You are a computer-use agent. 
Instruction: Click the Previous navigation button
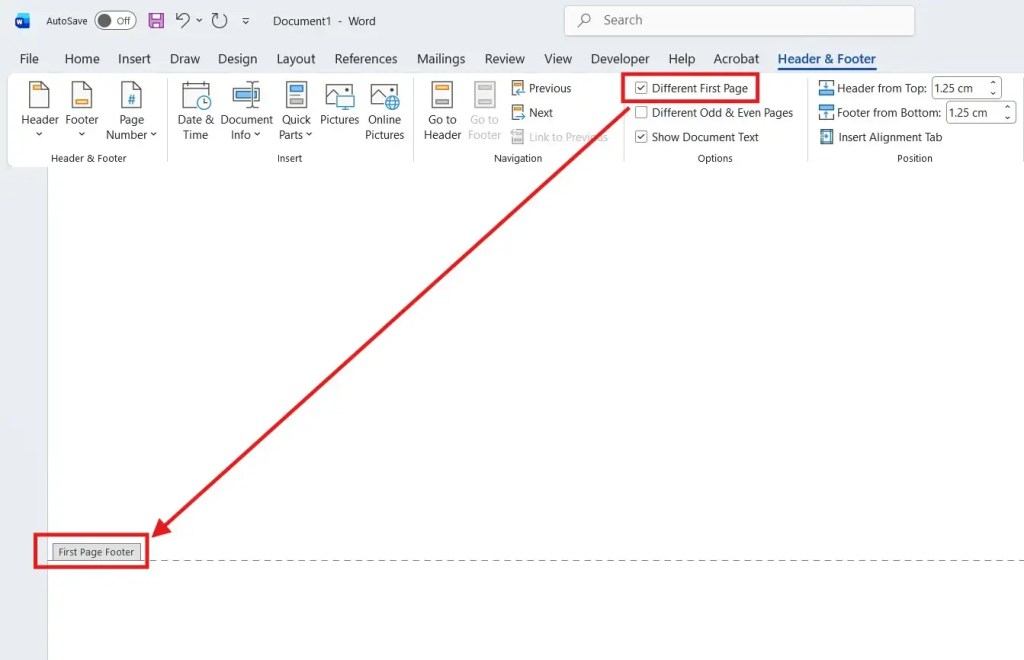click(543, 88)
